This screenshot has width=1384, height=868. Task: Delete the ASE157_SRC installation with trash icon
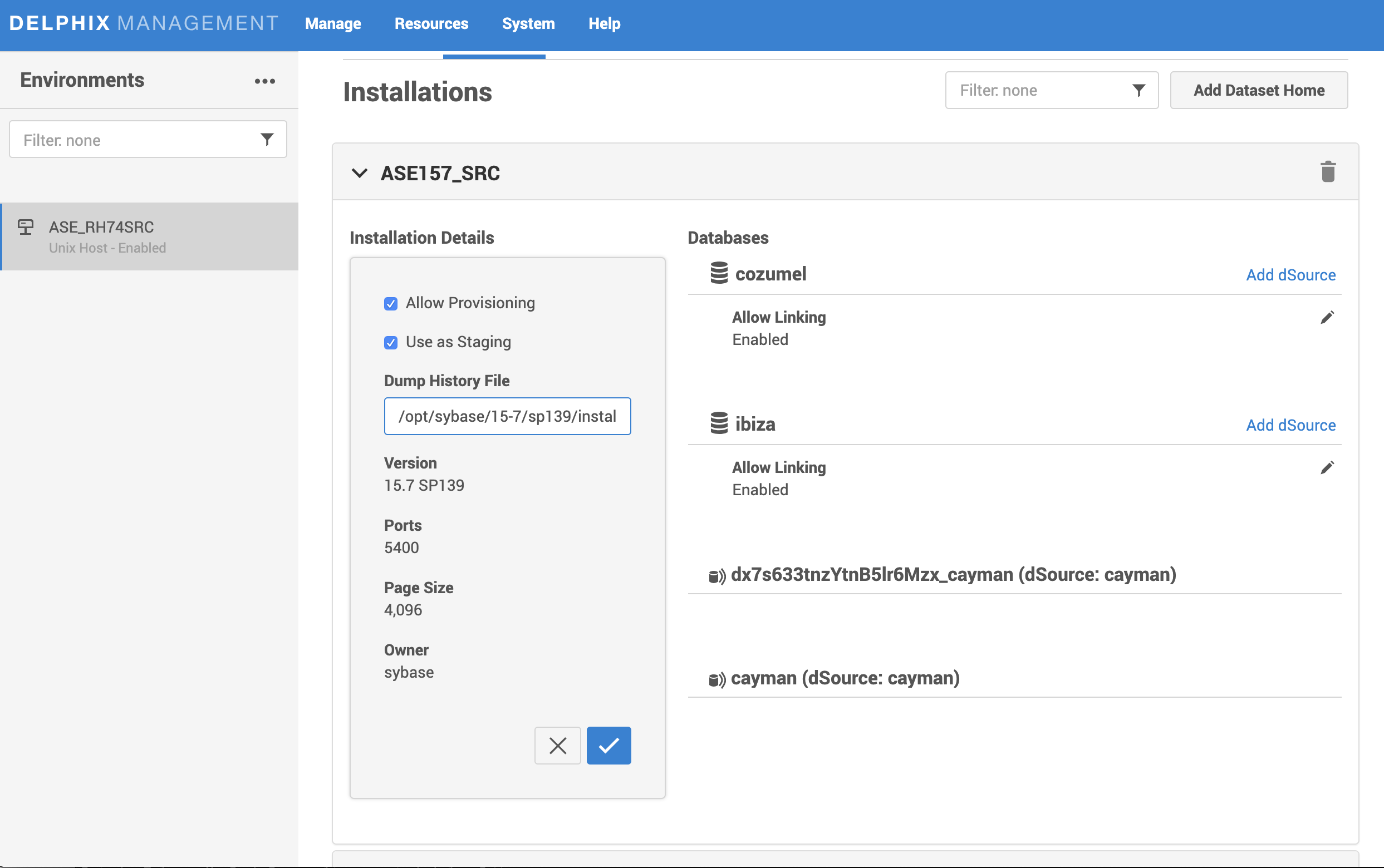coord(1328,171)
